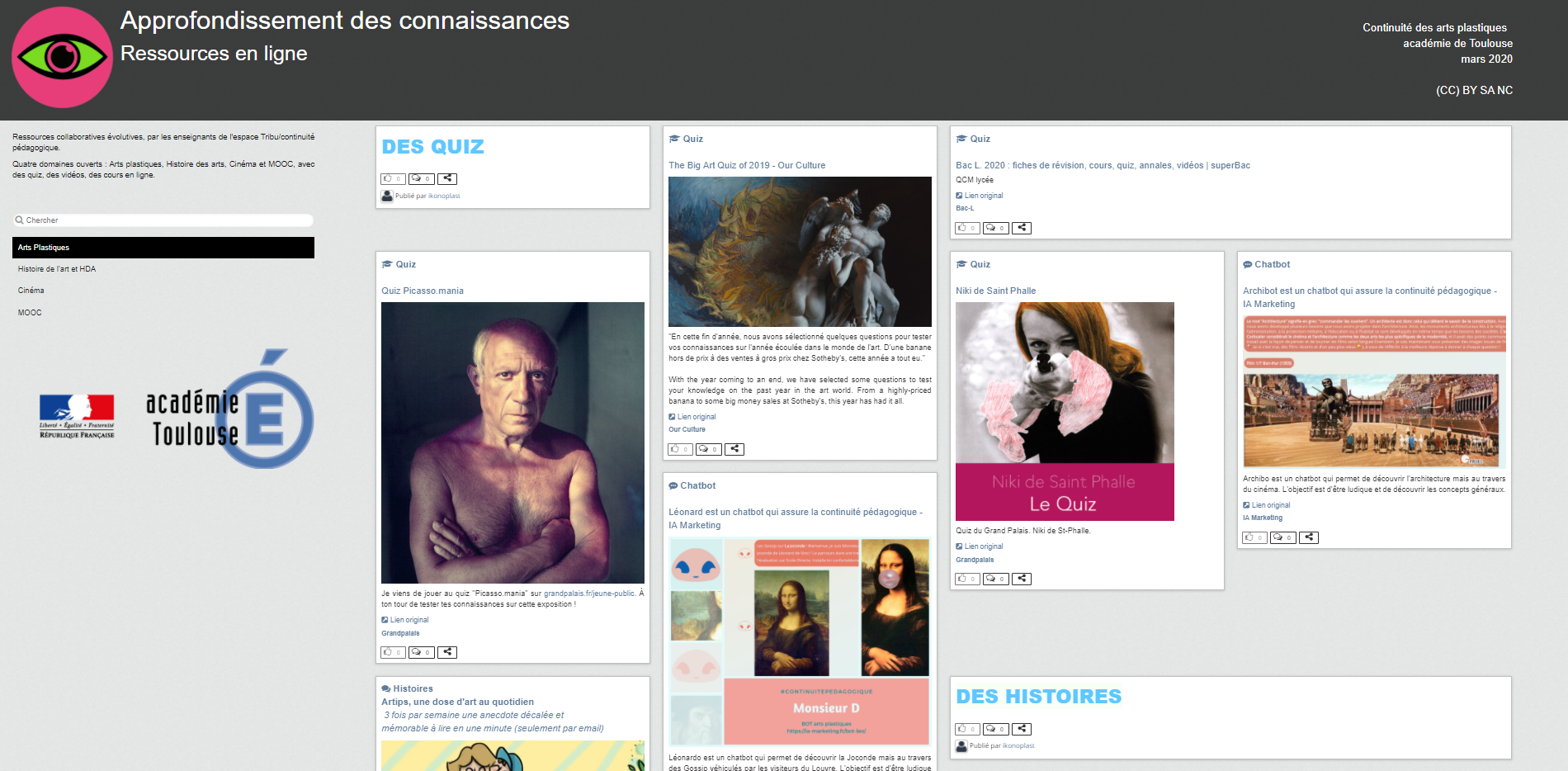Open the grandpalais.fr/jeune-public link
1568x771 pixels.
(x=589, y=594)
